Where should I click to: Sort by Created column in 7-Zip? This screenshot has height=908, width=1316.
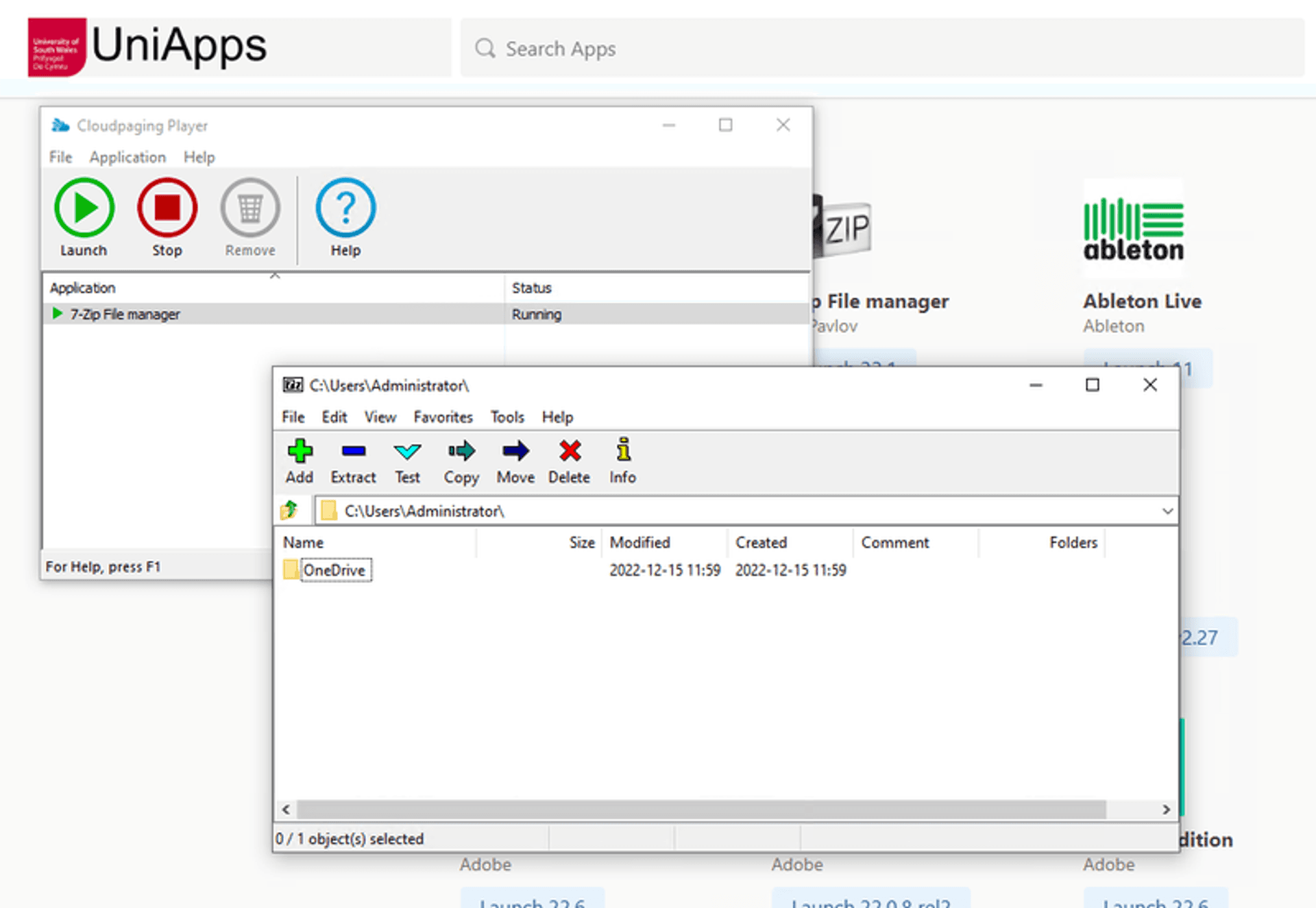pos(790,542)
